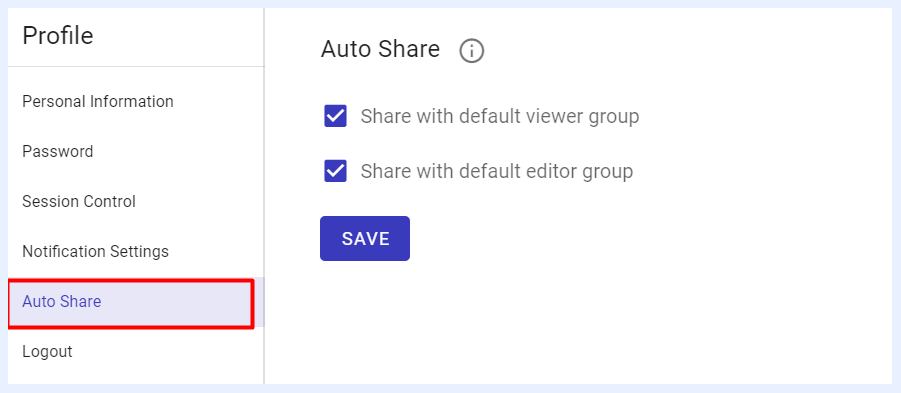Click the SAVE button
The image size is (901, 393).
(365, 238)
